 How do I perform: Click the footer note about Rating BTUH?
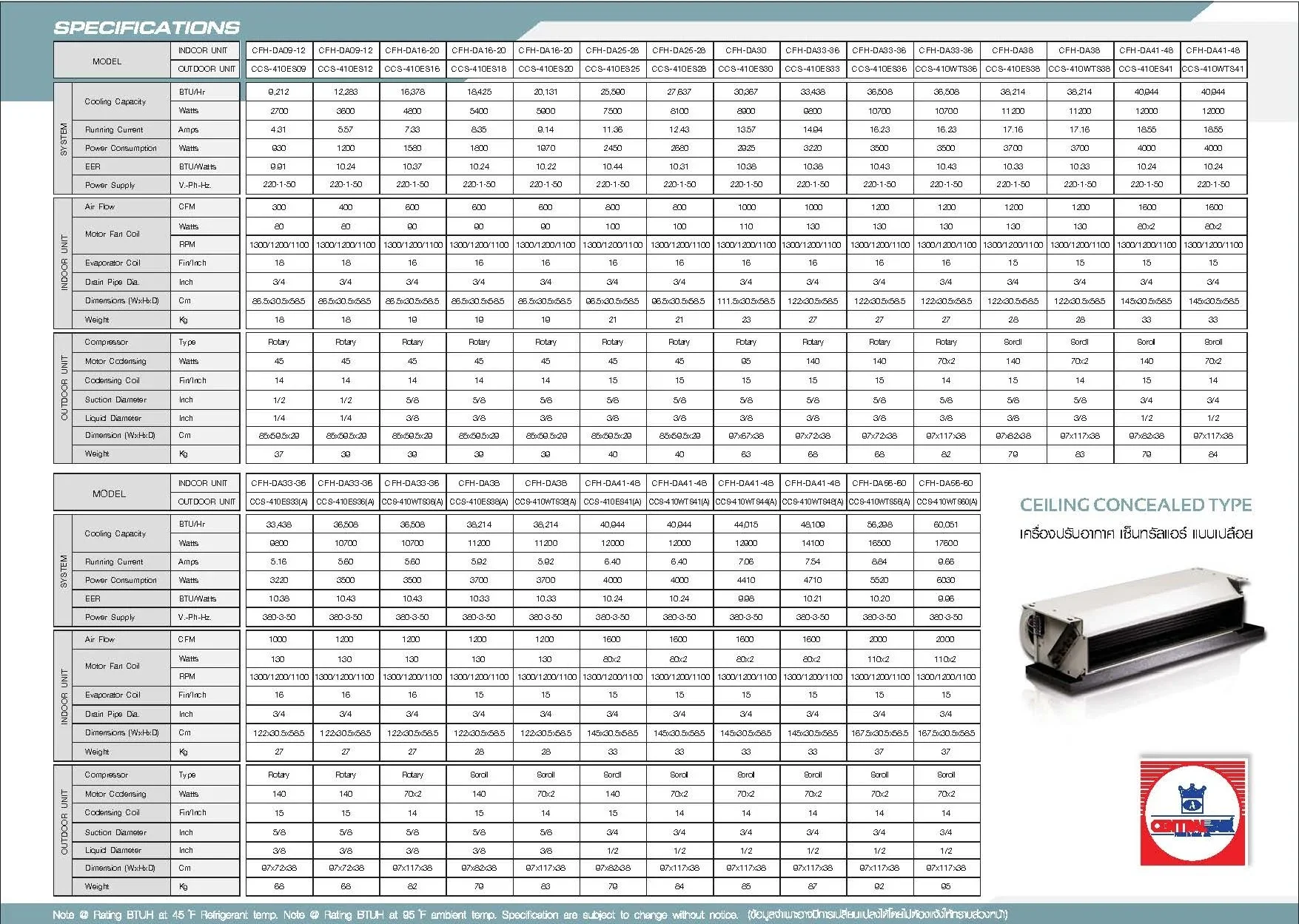(x=529, y=915)
